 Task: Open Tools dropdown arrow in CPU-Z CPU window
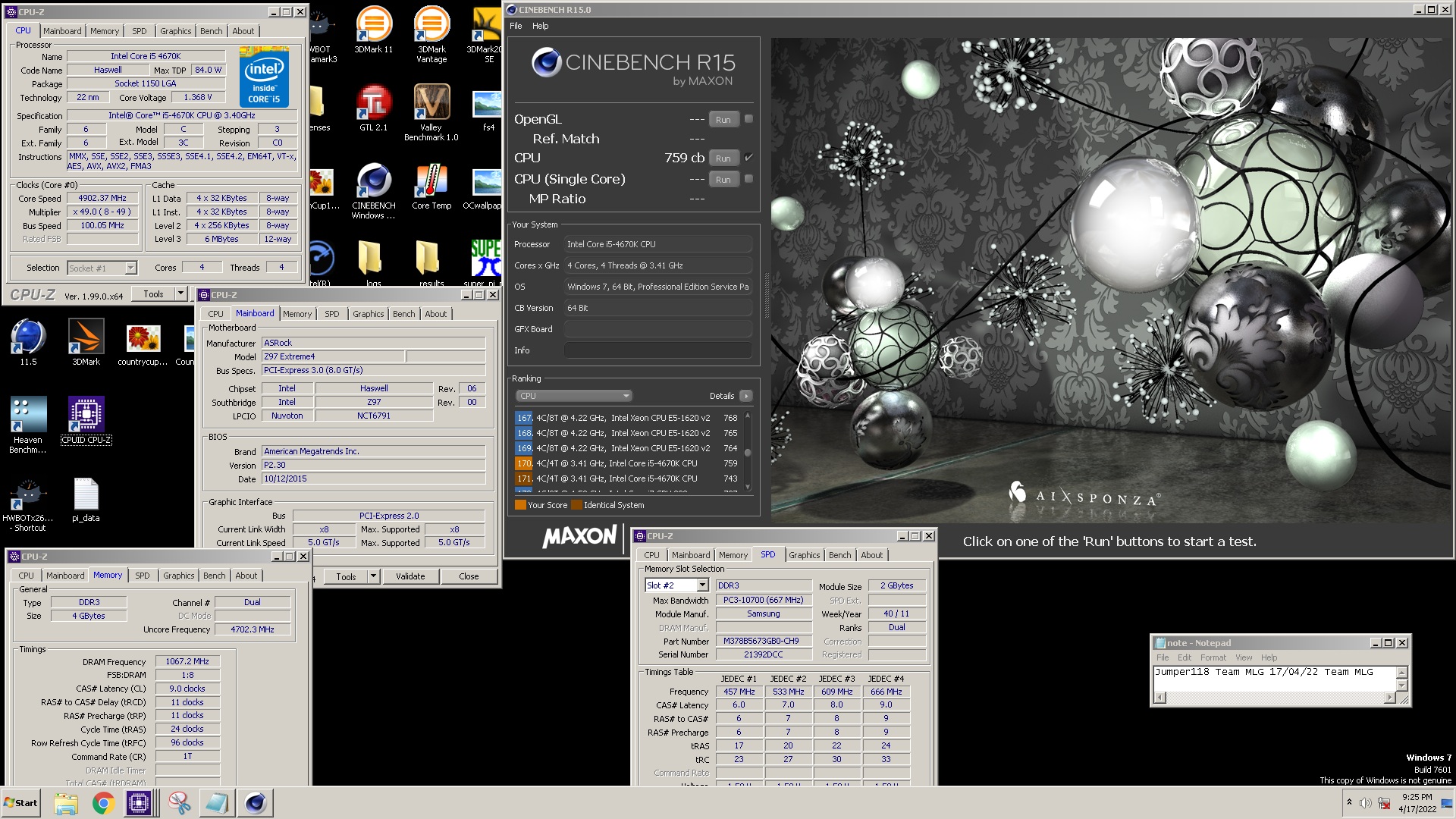click(x=180, y=294)
